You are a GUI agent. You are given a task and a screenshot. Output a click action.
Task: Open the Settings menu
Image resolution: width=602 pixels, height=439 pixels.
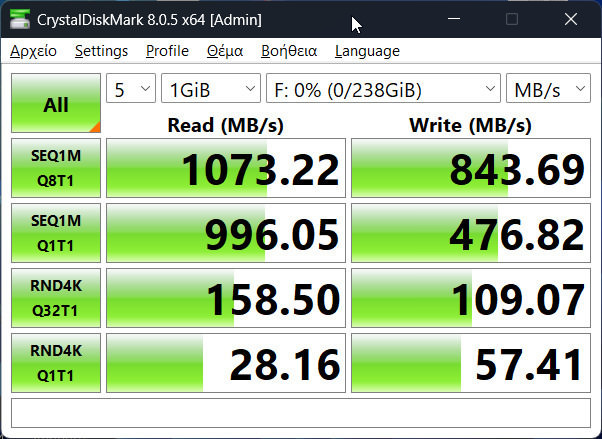pos(101,51)
